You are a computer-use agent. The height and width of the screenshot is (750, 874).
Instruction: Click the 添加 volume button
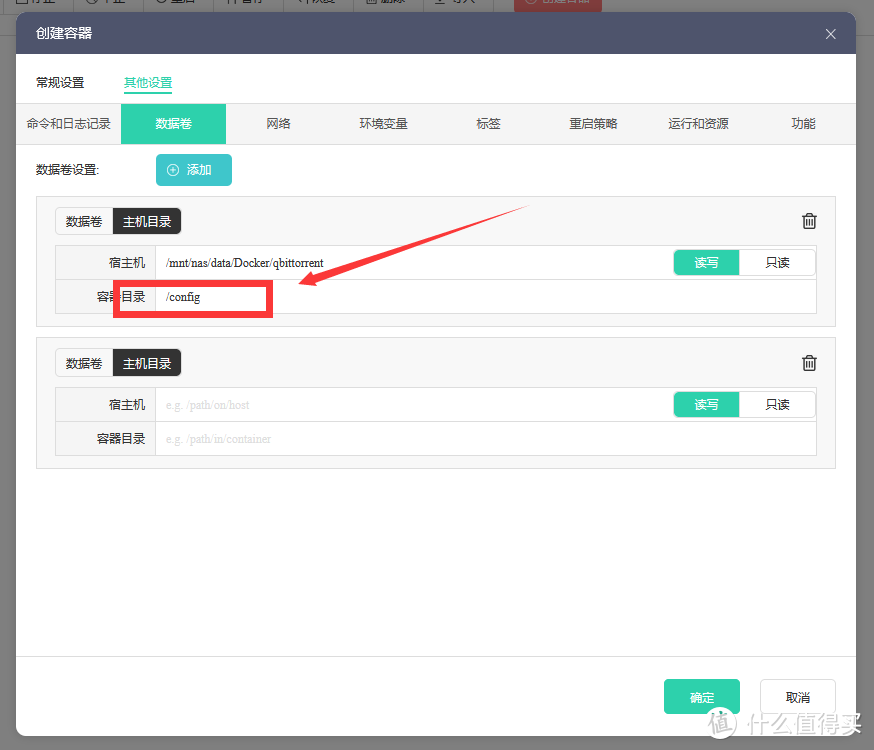click(x=193, y=170)
